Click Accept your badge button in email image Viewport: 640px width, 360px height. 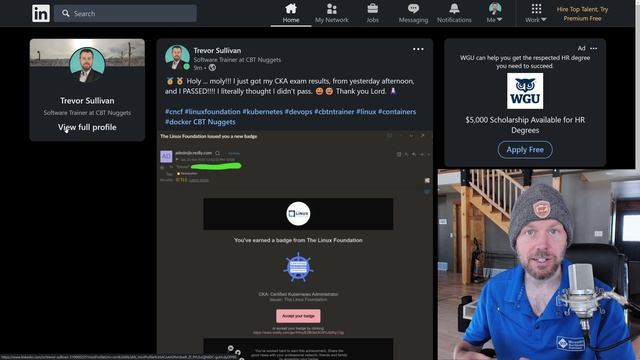coord(298,316)
